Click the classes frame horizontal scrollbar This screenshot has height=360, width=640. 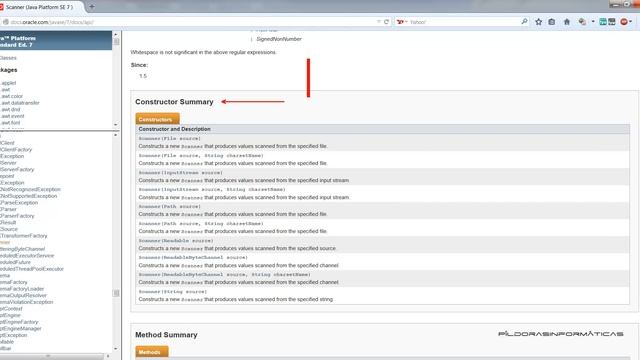pos(52,356)
